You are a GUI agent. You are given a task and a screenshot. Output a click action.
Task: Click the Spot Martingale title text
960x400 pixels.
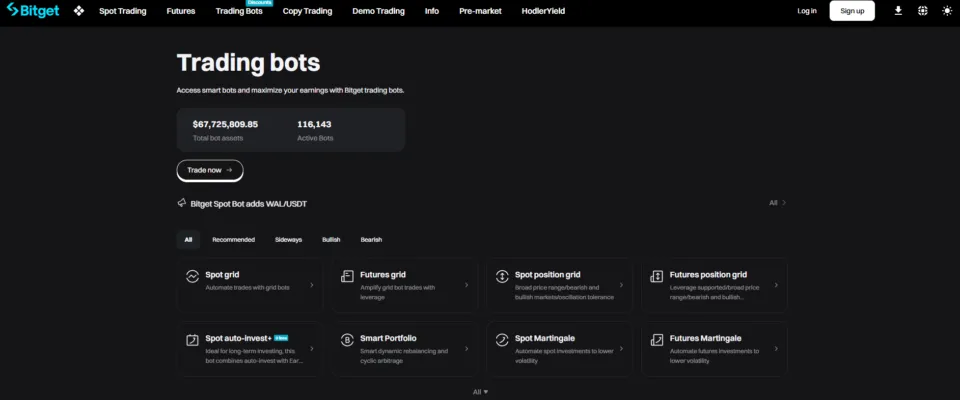click(545, 339)
